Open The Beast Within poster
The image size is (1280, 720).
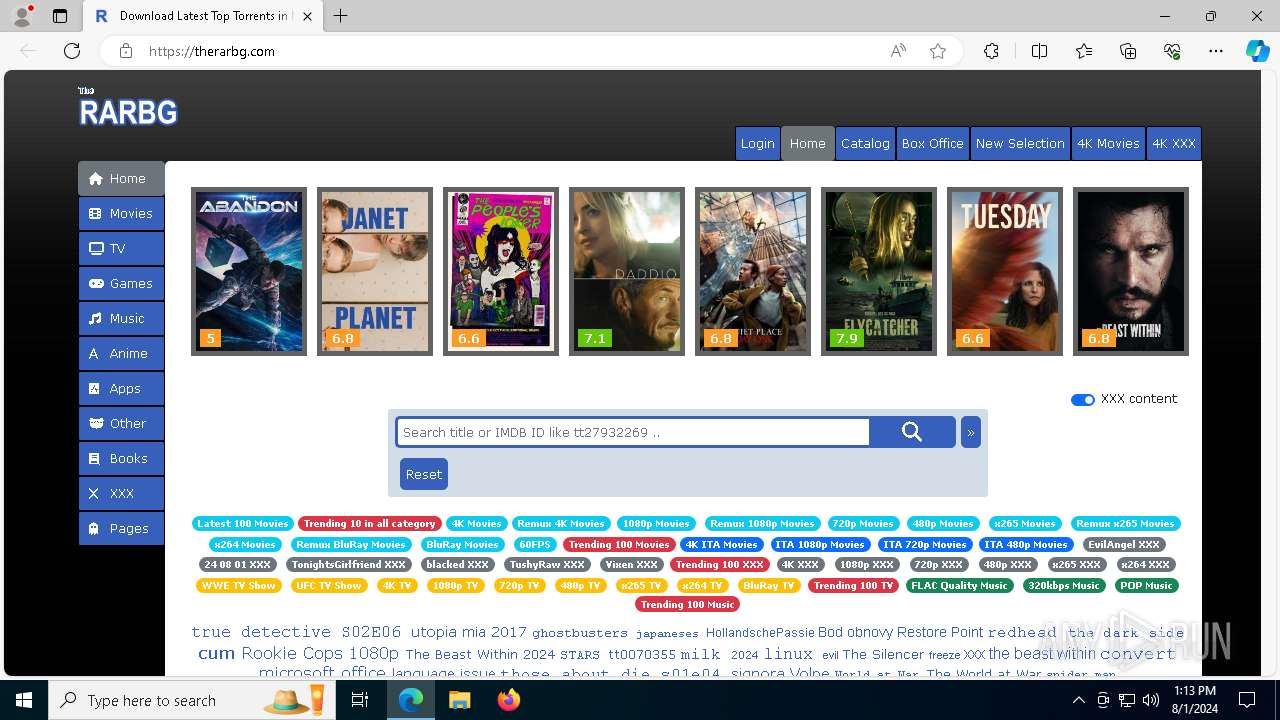pos(1131,271)
